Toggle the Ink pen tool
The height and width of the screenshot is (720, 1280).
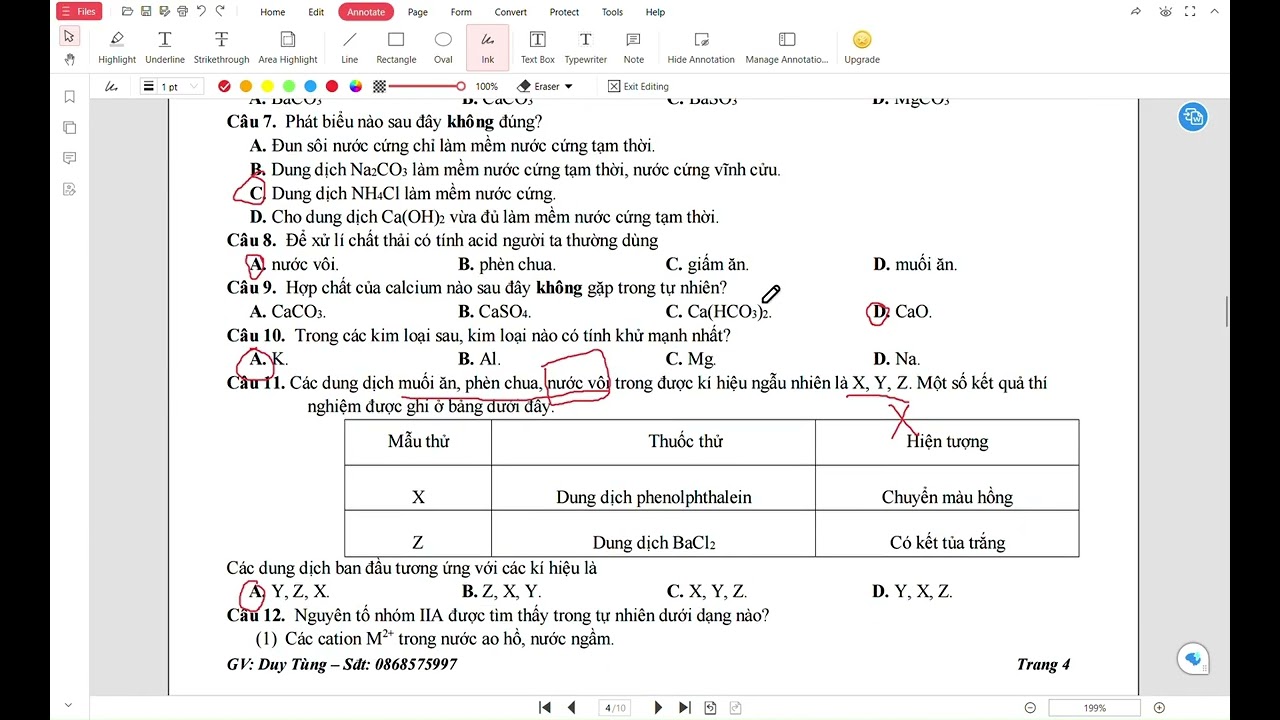tap(488, 47)
